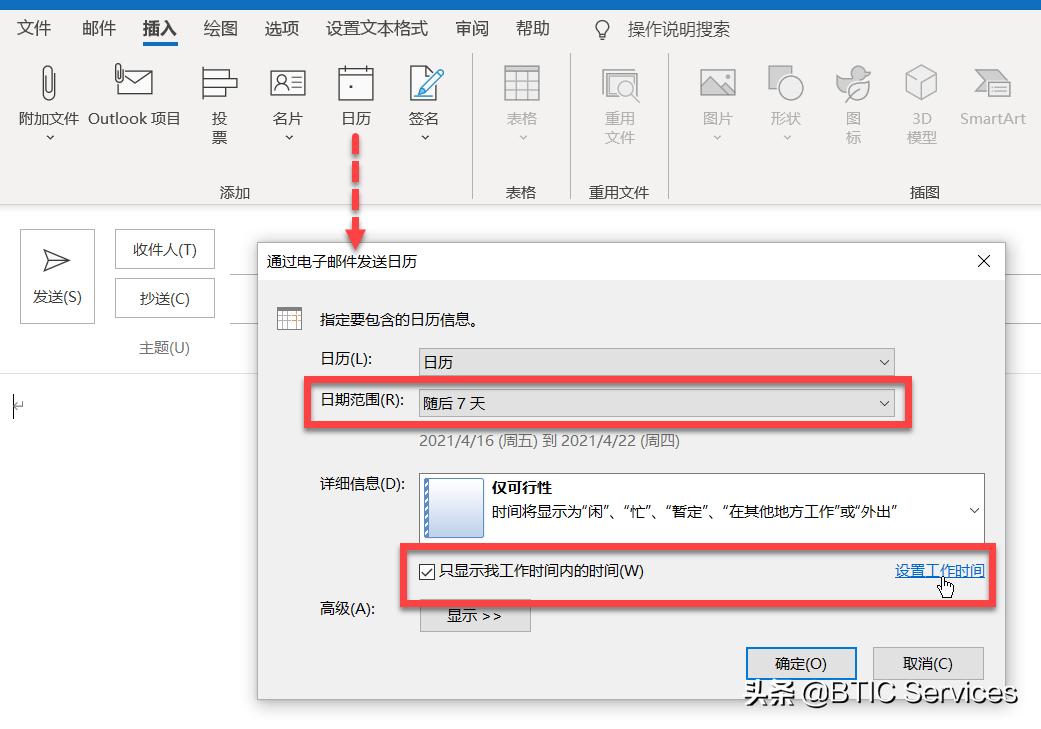Open the 日期范围 date range dropdown

coord(655,402)
